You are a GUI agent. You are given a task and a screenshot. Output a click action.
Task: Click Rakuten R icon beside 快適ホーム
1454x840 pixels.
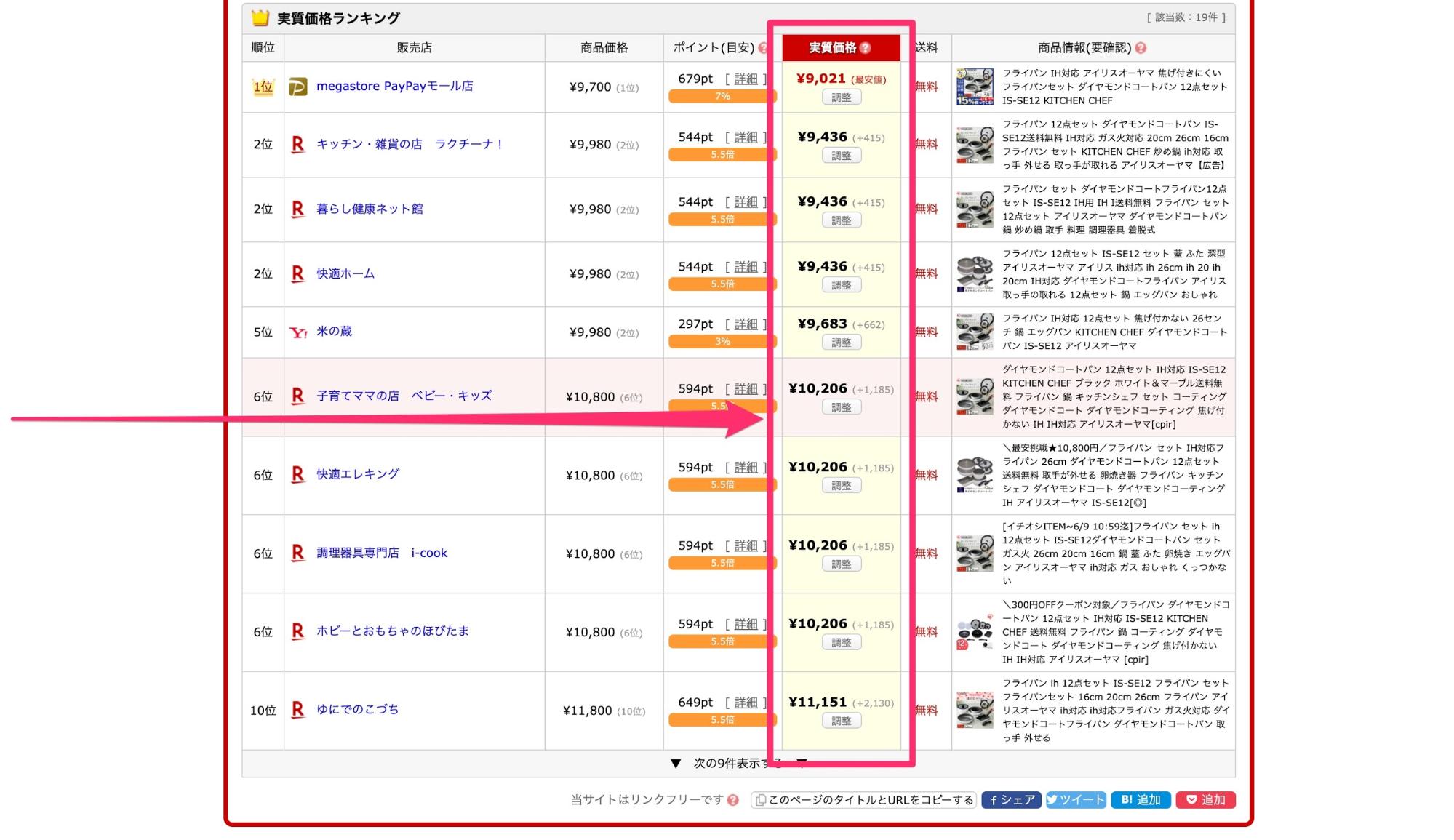pos(297,274)
